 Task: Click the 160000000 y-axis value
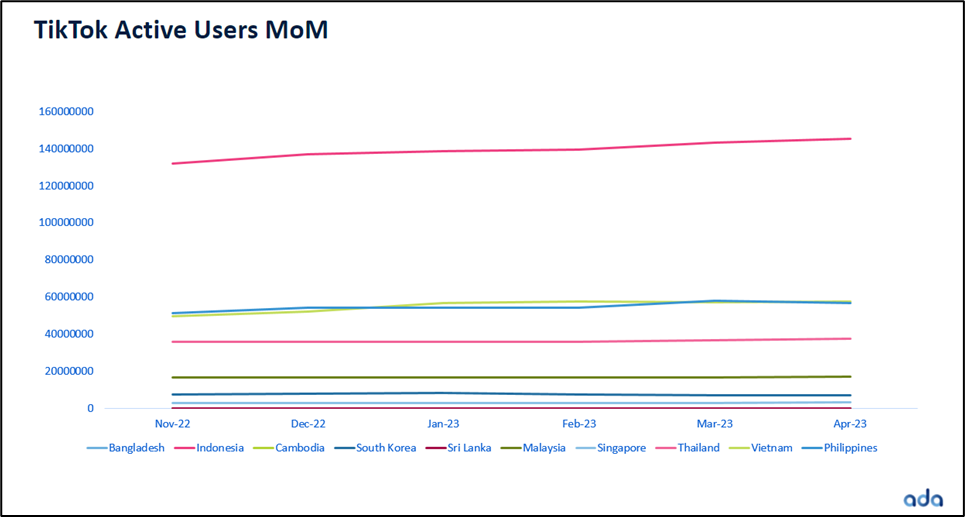click(x=66, y=112)
